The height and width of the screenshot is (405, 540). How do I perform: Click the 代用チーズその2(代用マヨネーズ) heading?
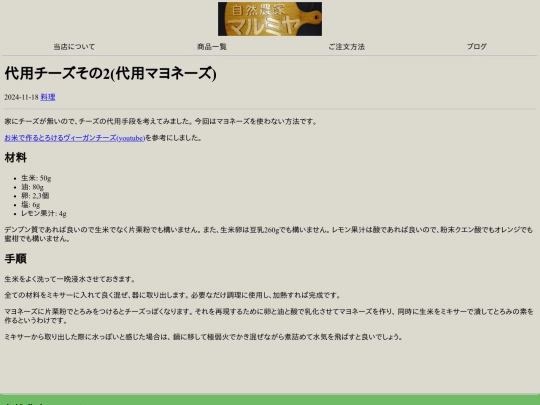(110, 73)
